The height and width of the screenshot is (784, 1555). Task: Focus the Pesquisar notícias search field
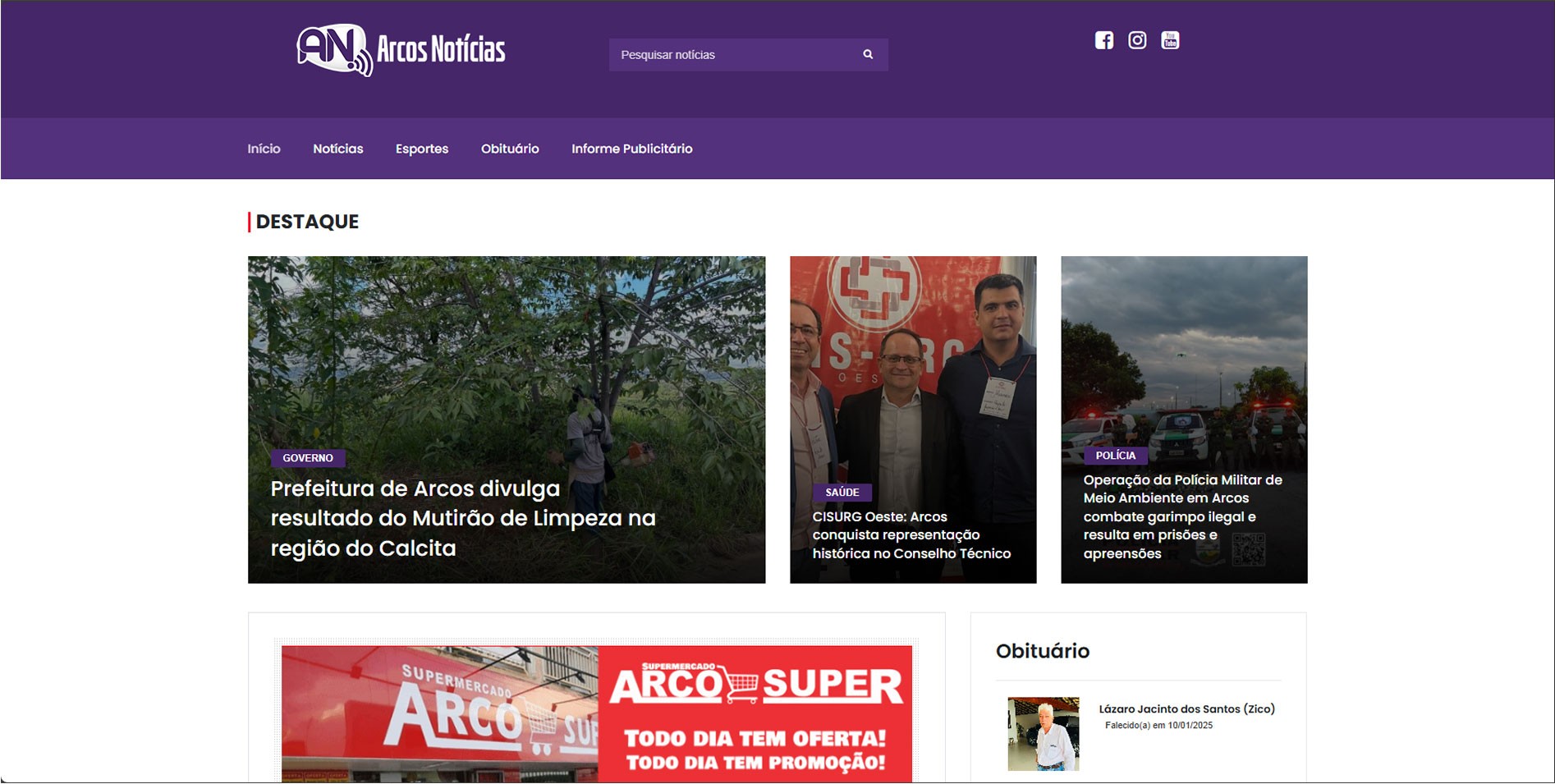click(x=731, y=55)
